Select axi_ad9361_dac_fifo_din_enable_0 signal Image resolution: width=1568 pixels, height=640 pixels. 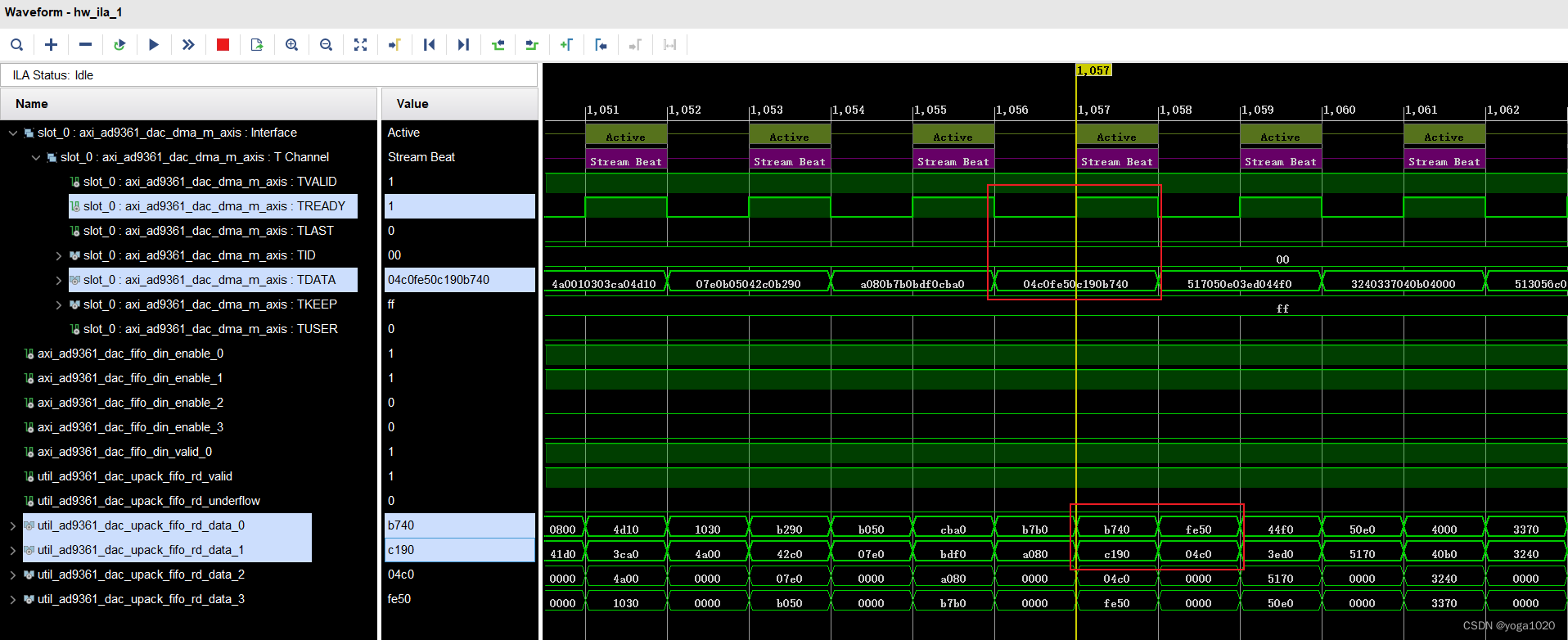pyautogui.click(x=130, y=354)
